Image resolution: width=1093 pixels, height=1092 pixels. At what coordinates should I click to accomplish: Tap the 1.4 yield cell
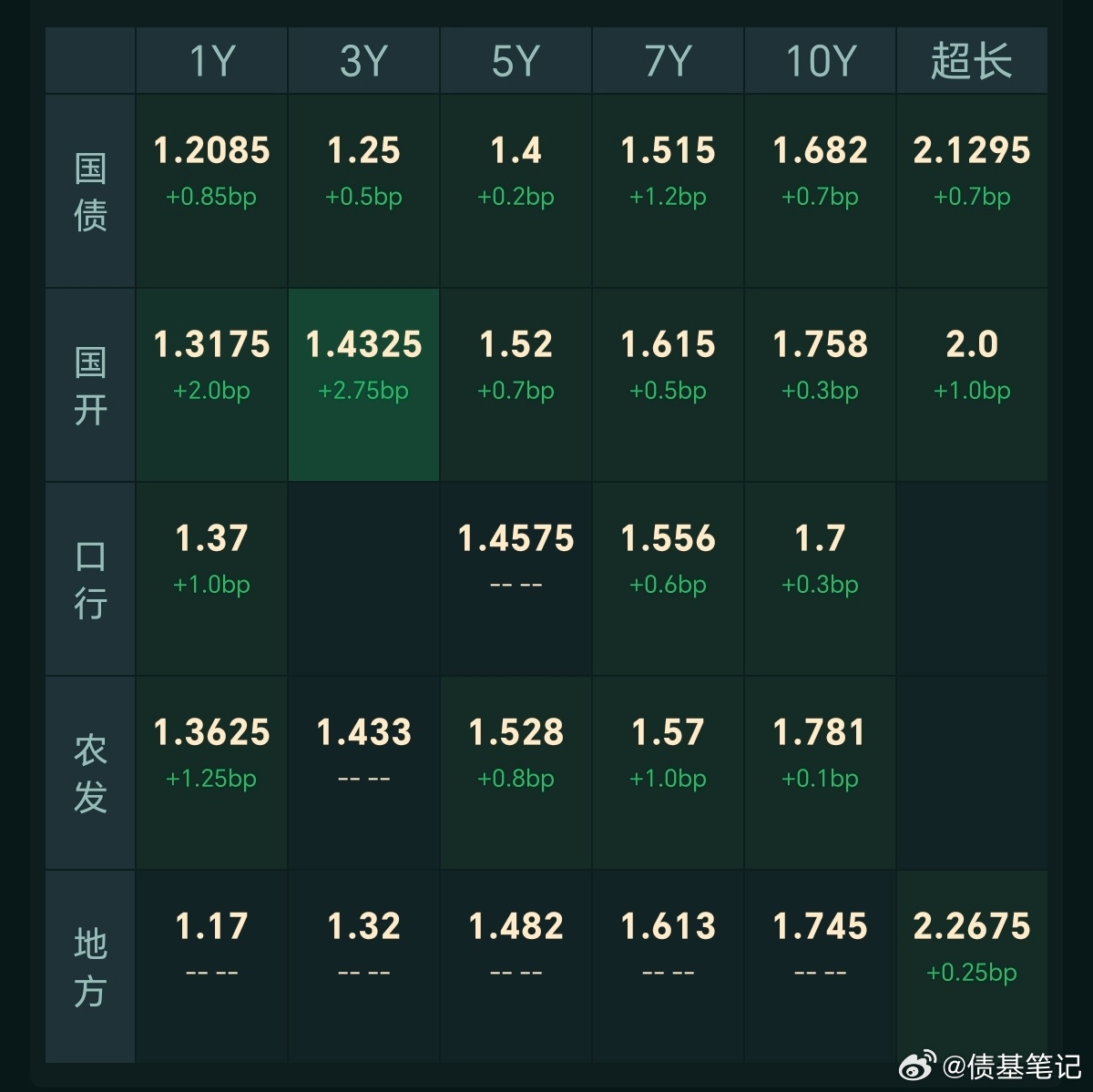pyautogui.click(x=516, y=191)
